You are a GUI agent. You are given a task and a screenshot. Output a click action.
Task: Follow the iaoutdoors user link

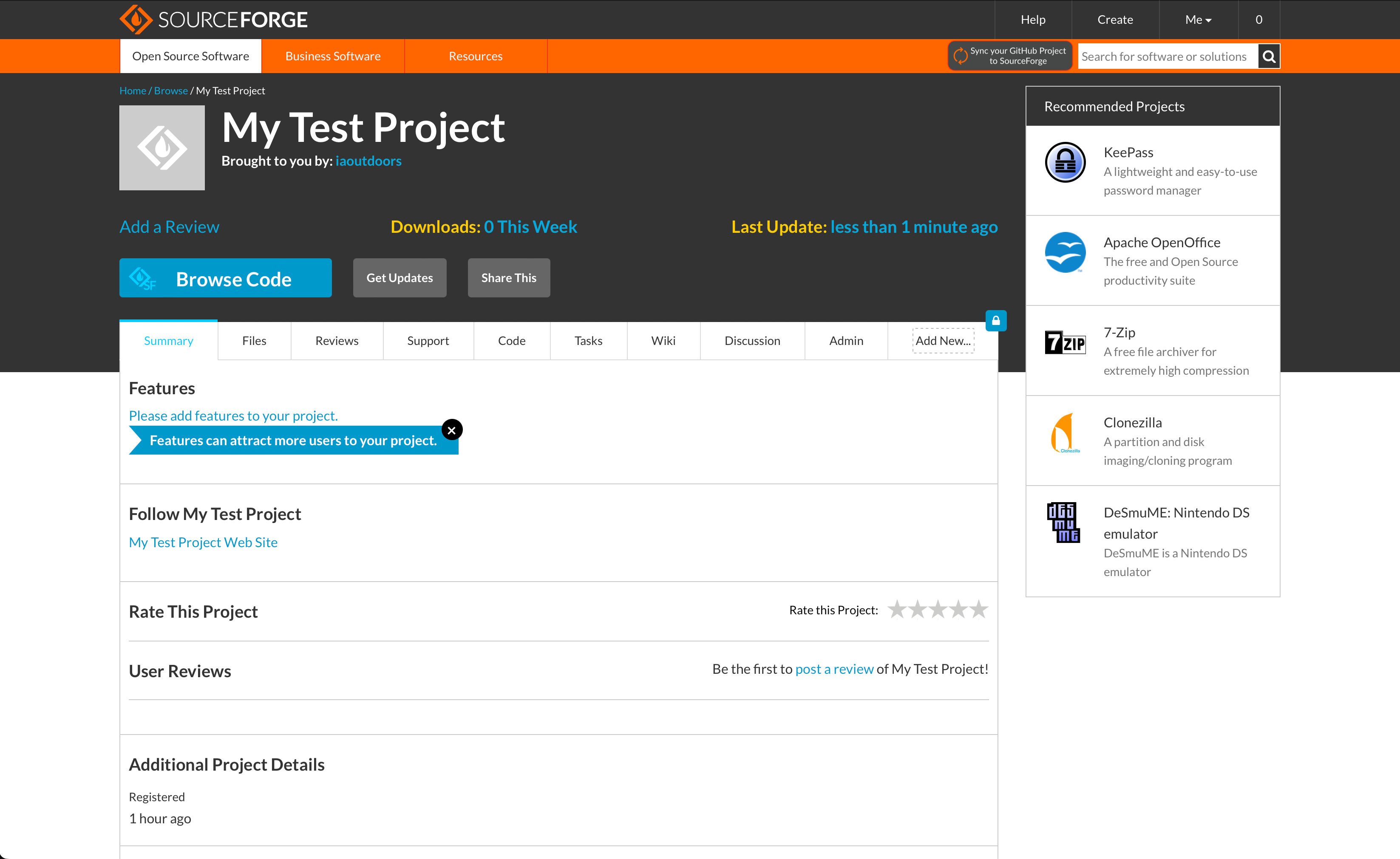point(368,161)
